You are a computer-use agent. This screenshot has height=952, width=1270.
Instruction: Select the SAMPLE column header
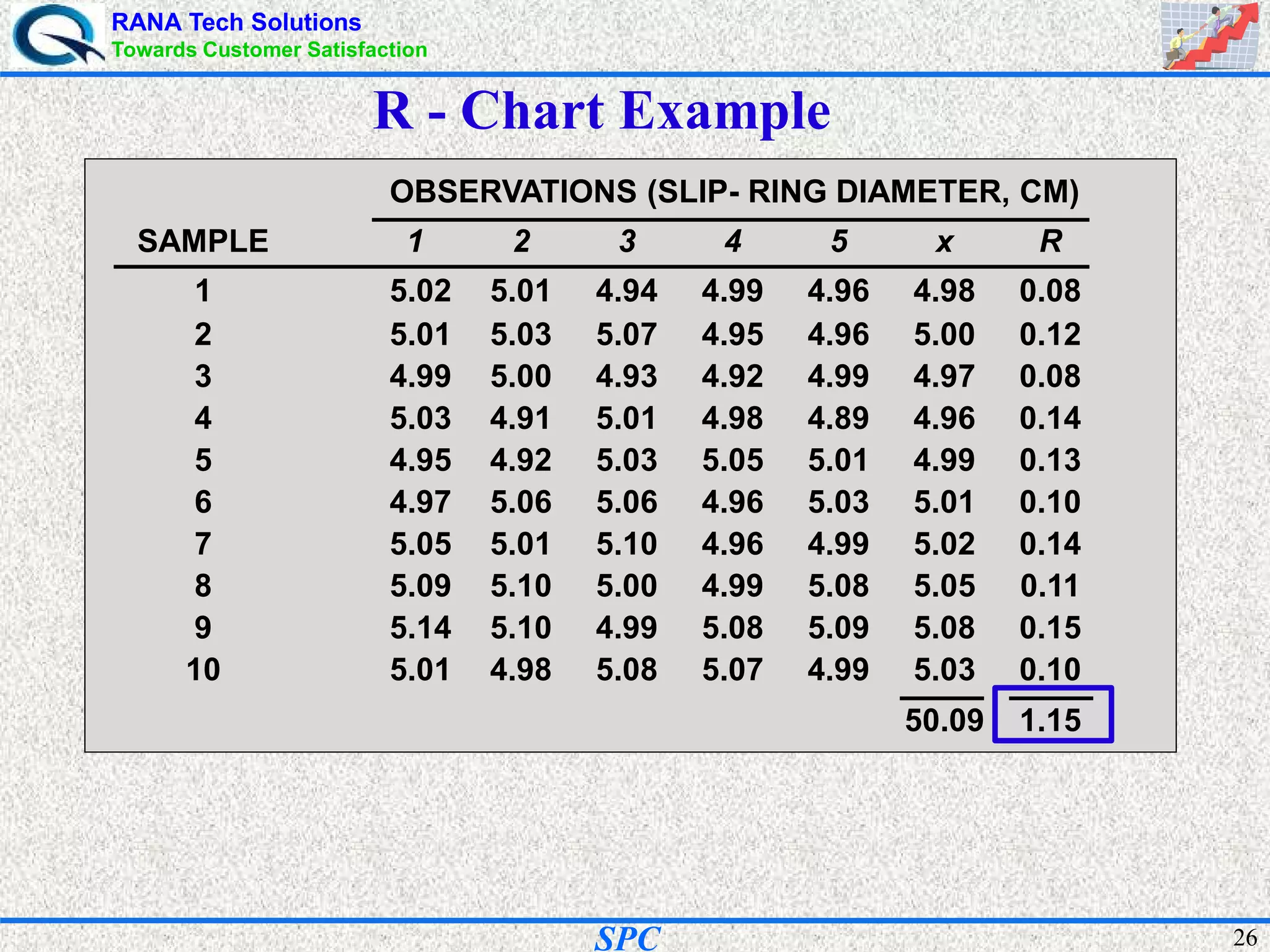pyautogui.click(x=203, y=241)
